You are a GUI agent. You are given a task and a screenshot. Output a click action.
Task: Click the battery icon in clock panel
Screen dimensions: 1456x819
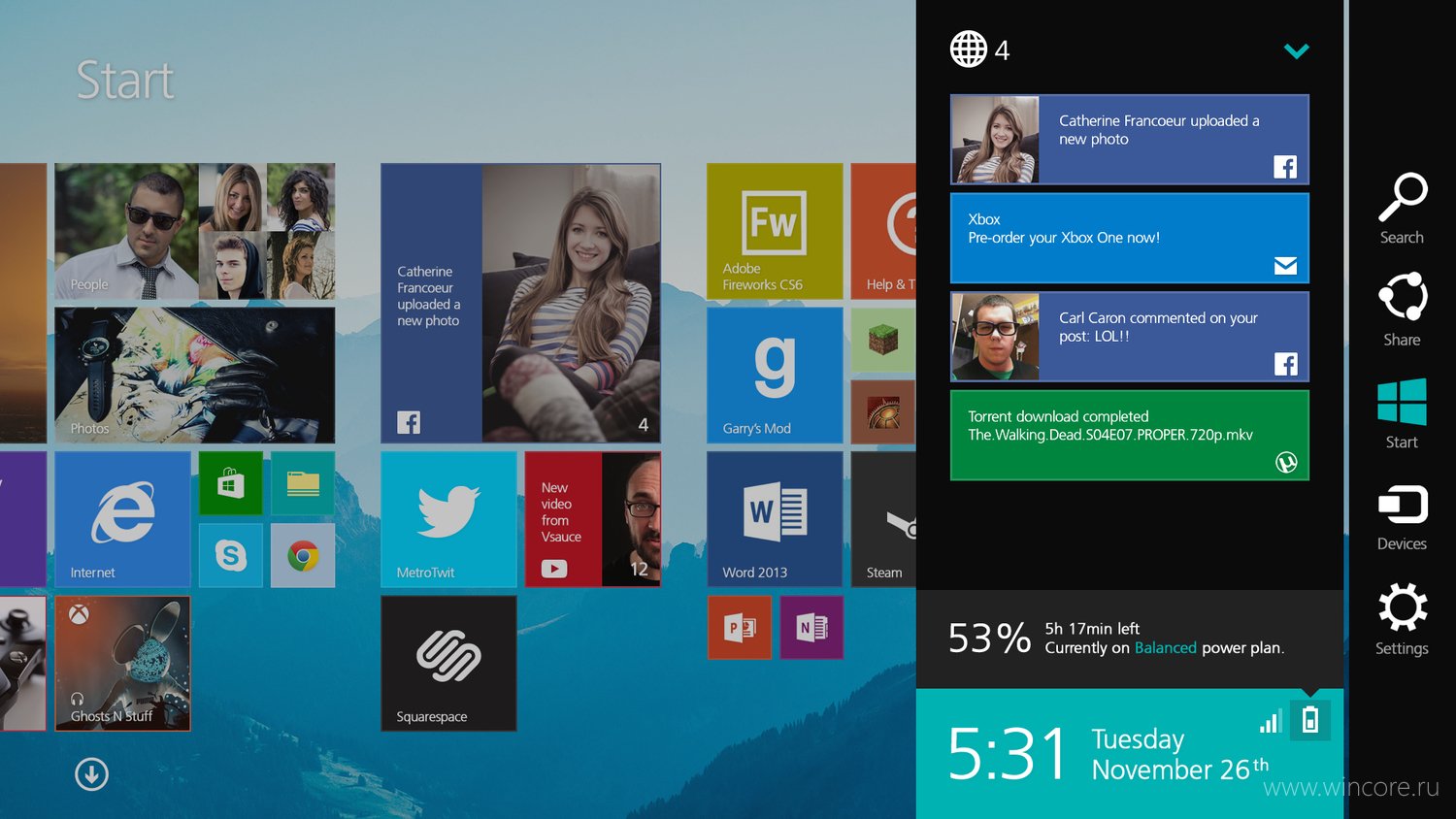(1309, 720)
